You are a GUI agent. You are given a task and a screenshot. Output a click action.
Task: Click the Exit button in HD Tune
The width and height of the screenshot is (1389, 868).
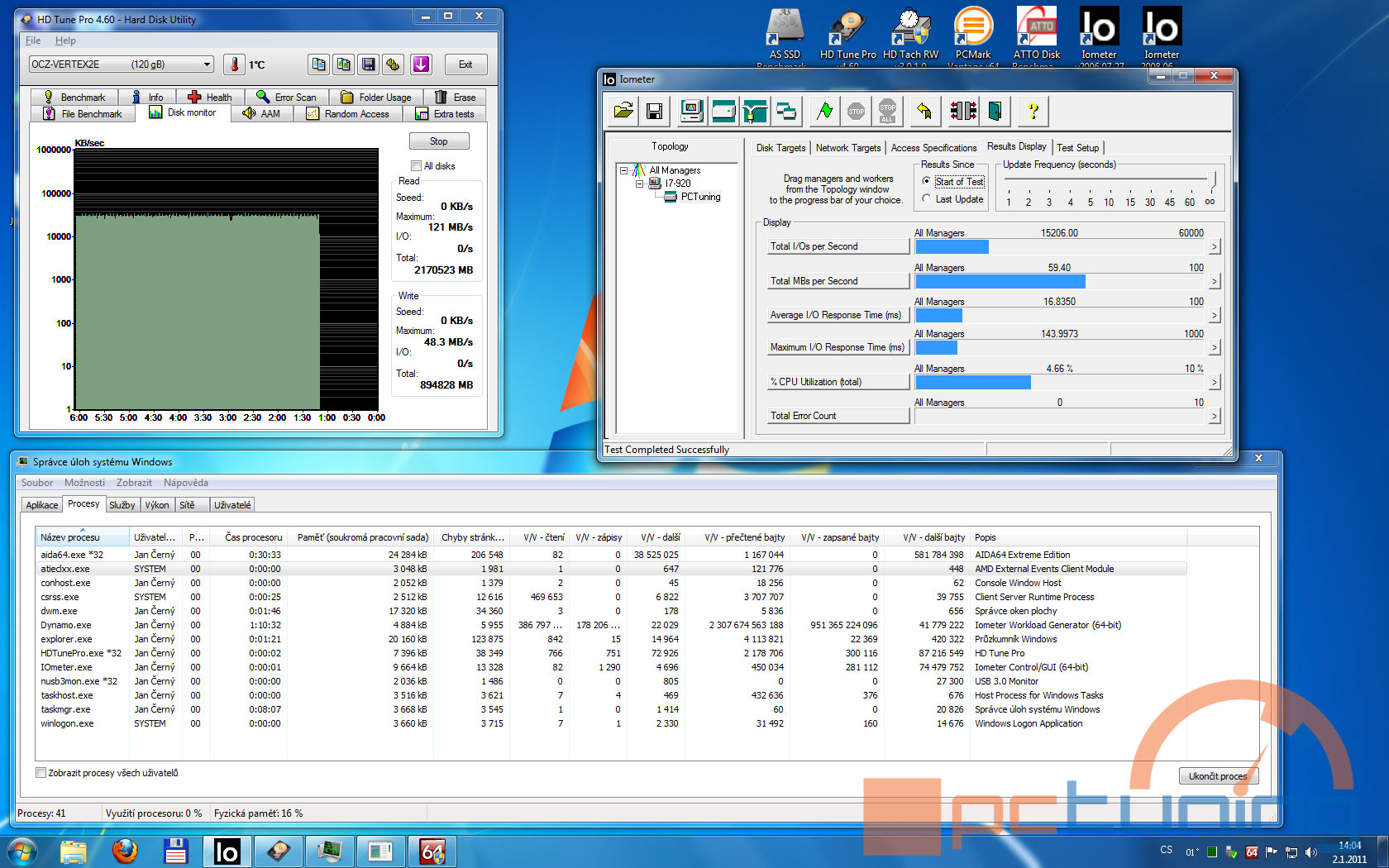tap(465, 64)
